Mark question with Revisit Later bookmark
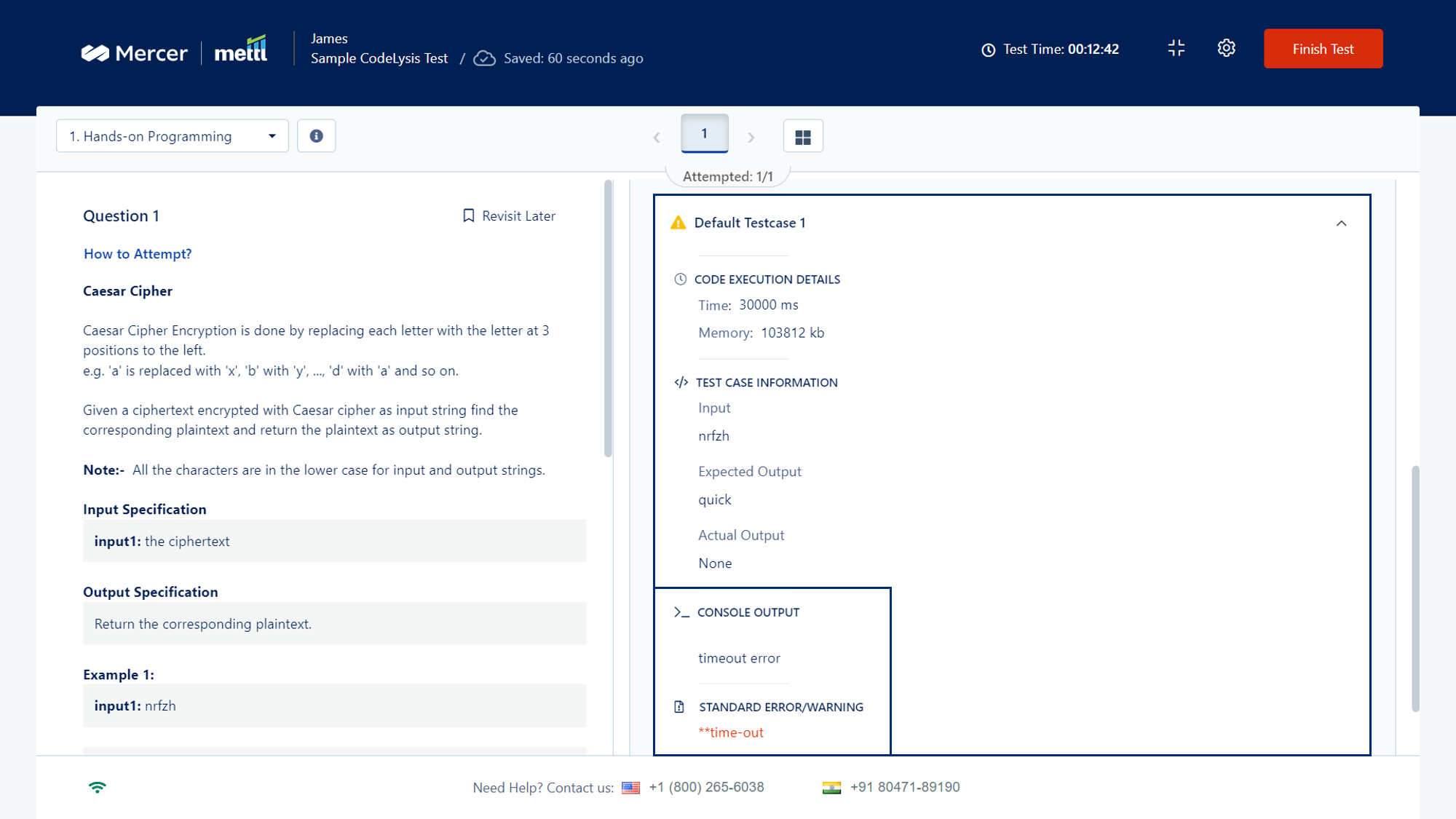 point(509,215)
